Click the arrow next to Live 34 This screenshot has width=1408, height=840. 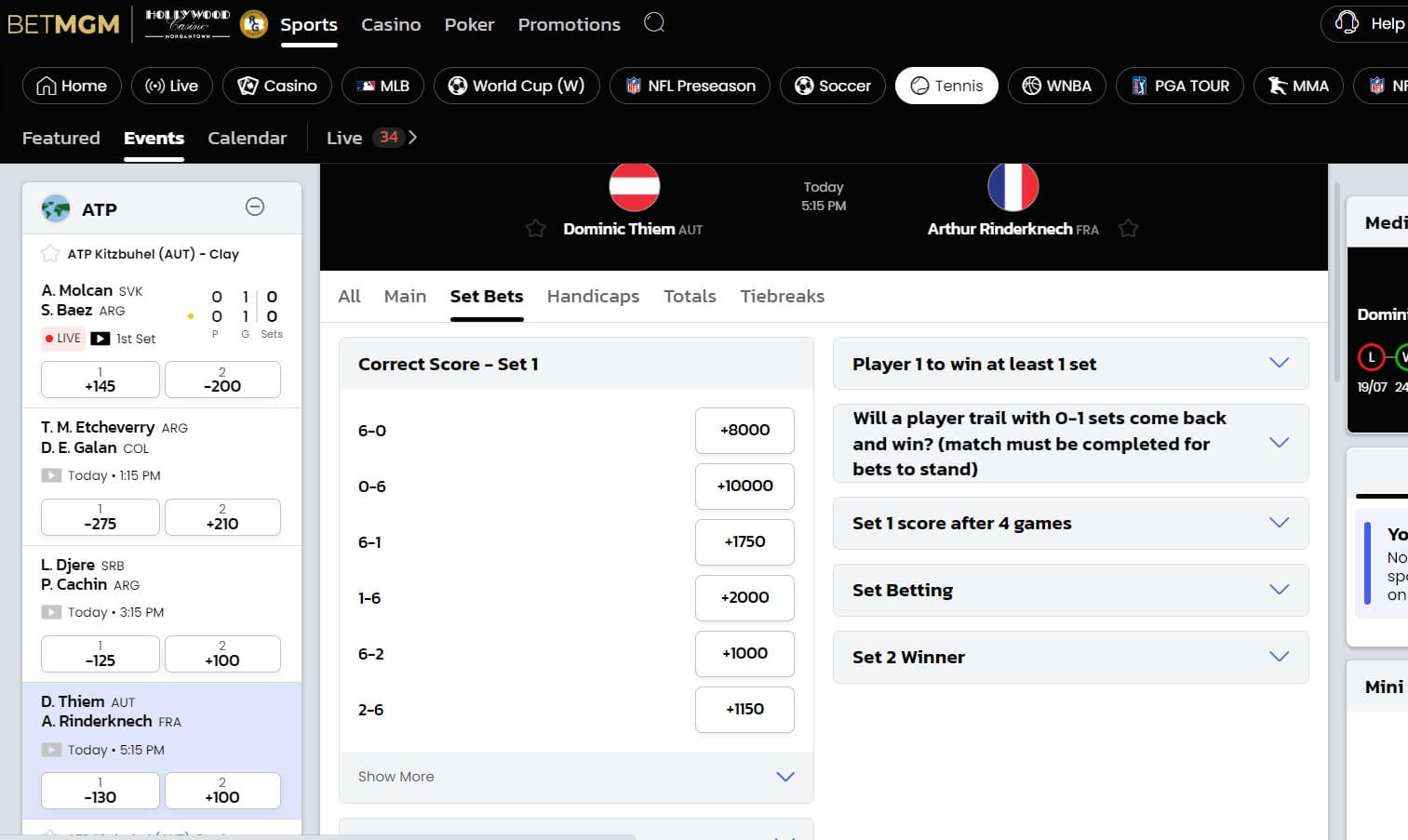click(412, 138)
